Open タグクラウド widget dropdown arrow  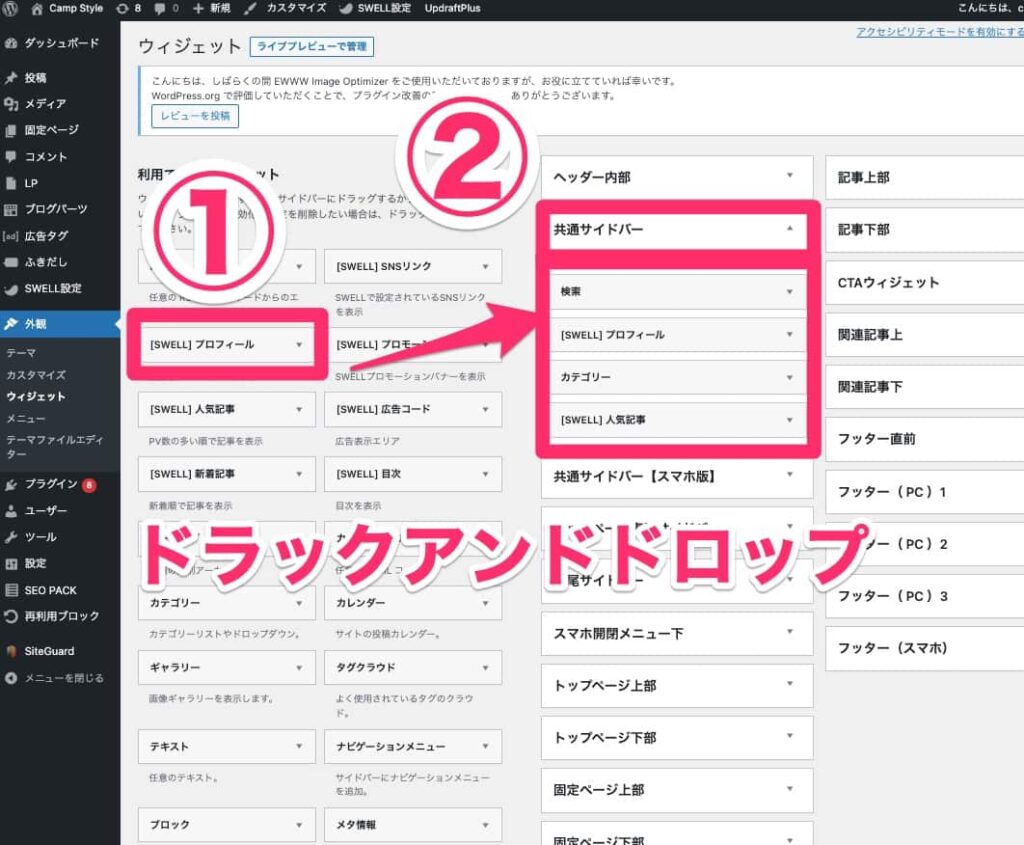pyautogui.click(x=485, y=667)
